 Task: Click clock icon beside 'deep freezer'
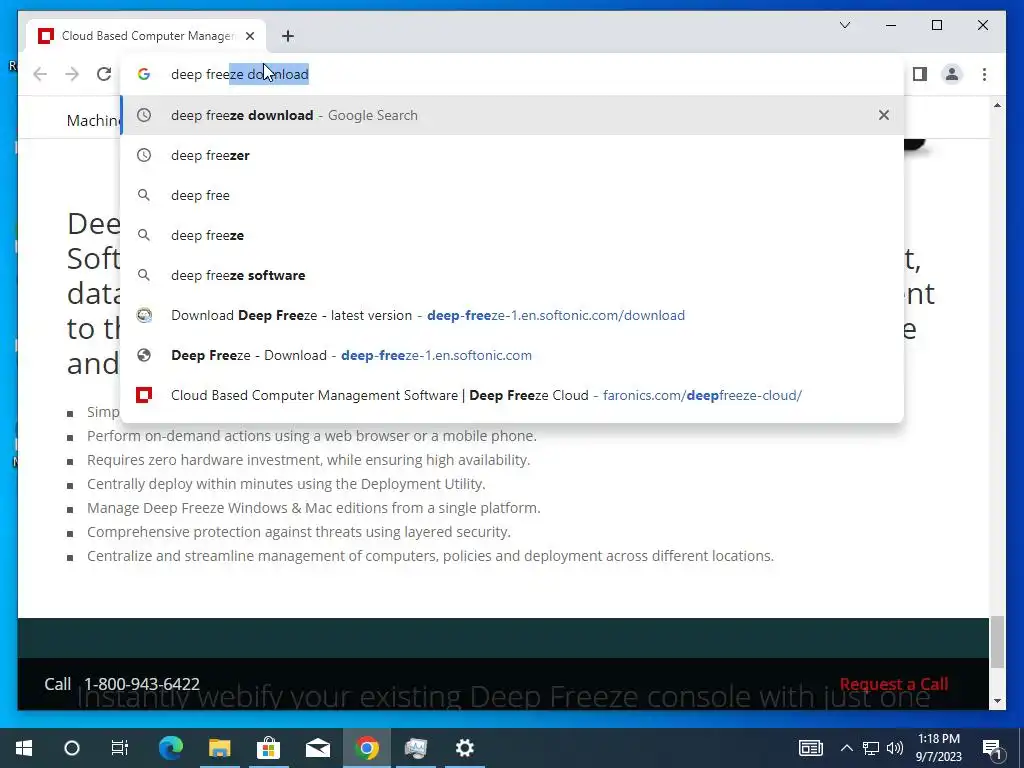(x=144, y=155)
